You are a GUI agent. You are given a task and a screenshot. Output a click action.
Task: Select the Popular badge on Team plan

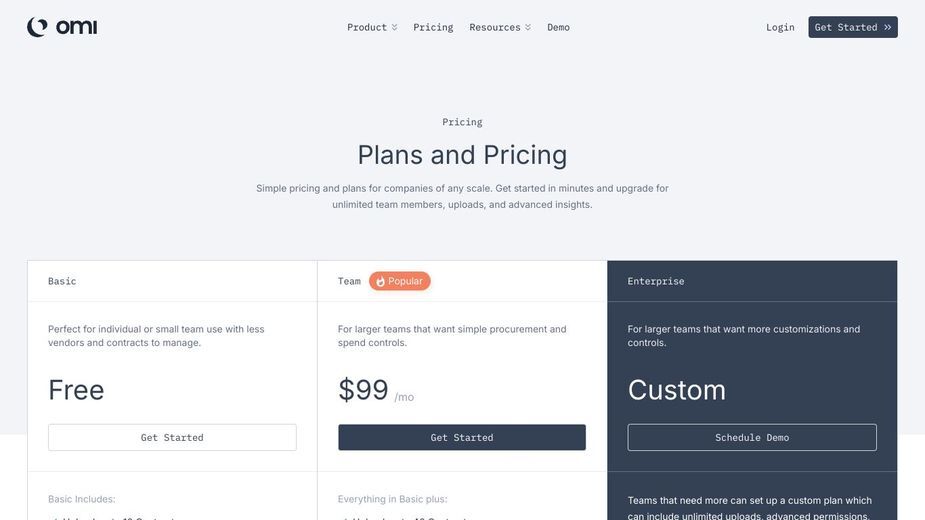pos(400,281)
